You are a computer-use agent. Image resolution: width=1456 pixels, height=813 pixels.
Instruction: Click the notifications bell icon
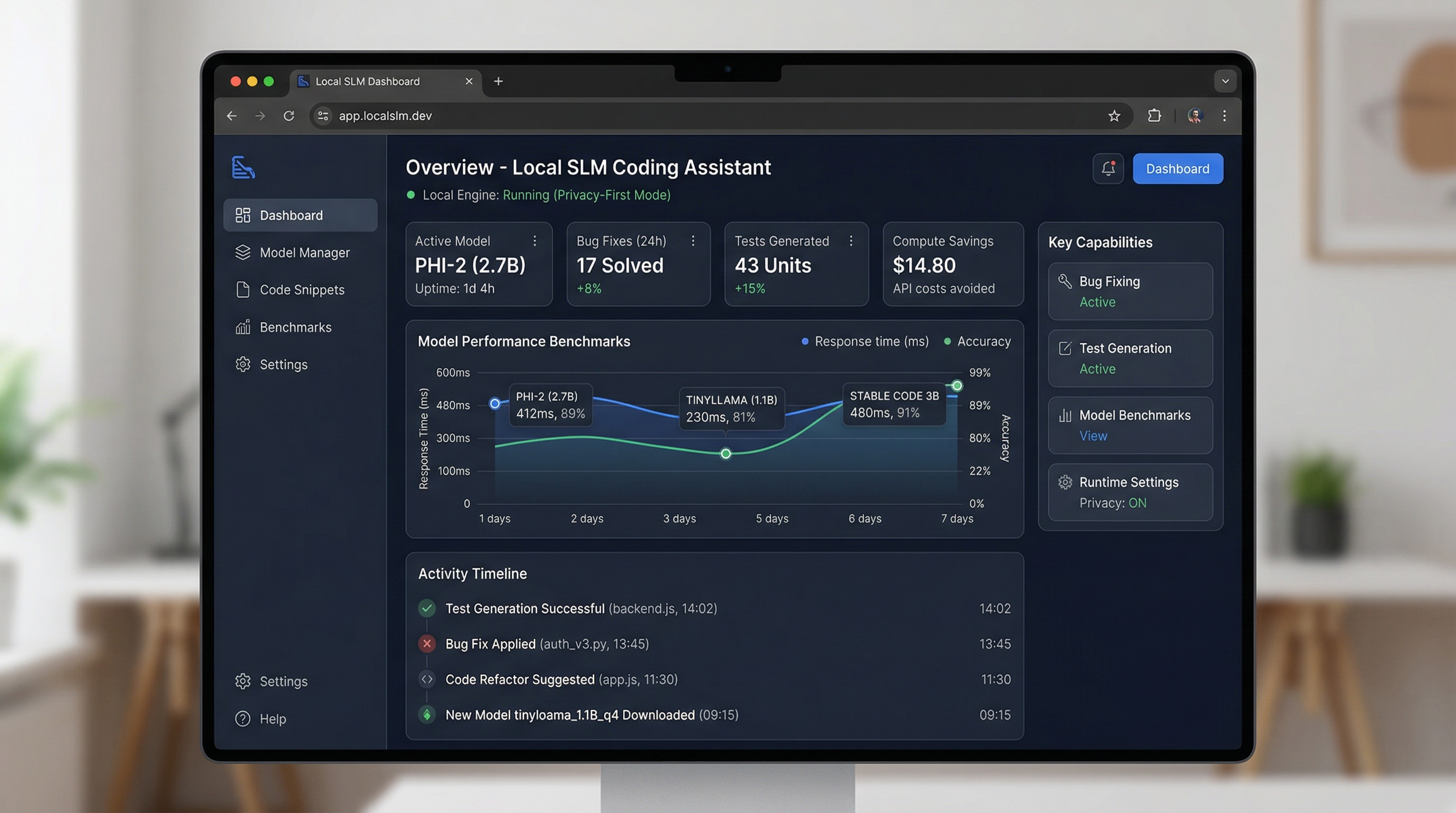coord(1108,168)
